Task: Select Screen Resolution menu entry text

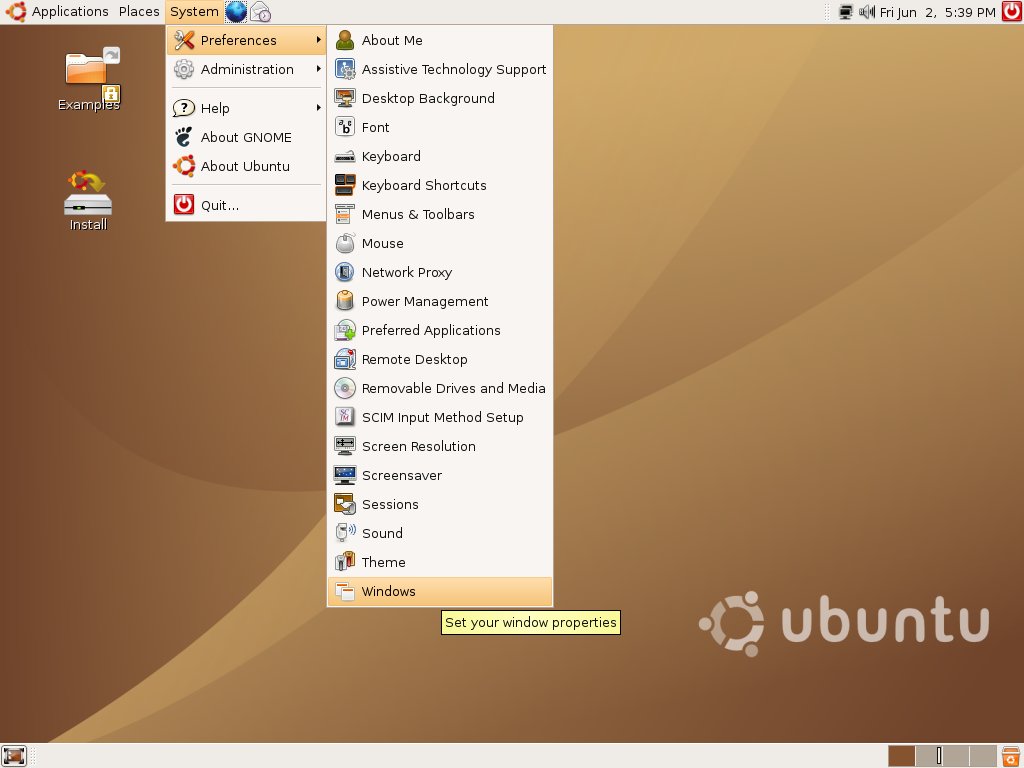Action: pyautogui.click(x=419, y=447)
